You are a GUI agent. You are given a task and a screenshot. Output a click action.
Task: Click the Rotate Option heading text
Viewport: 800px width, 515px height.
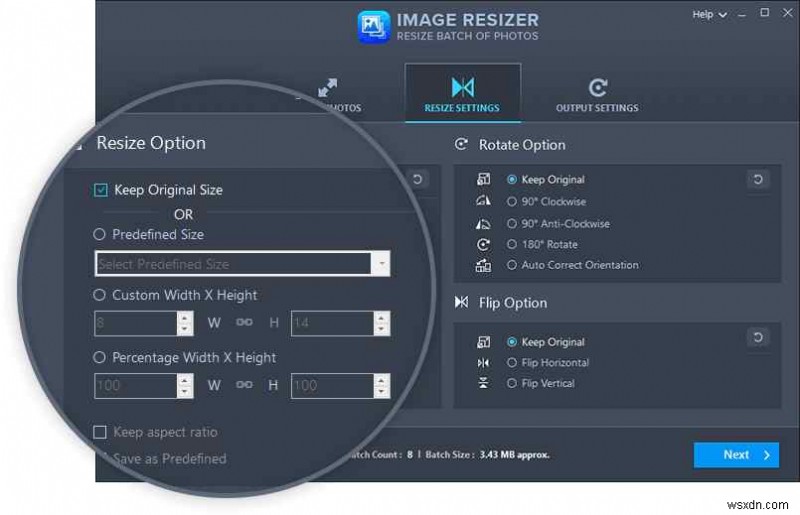coord(522,145)
